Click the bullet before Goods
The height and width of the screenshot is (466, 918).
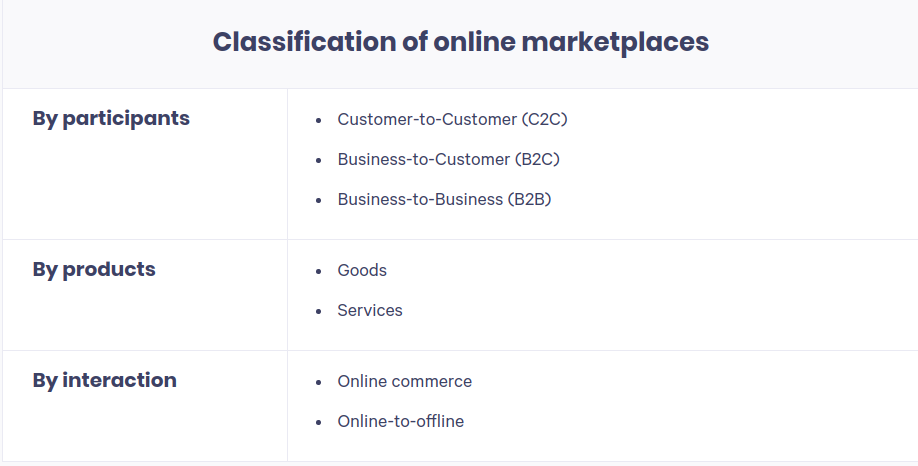click(318, 271)
